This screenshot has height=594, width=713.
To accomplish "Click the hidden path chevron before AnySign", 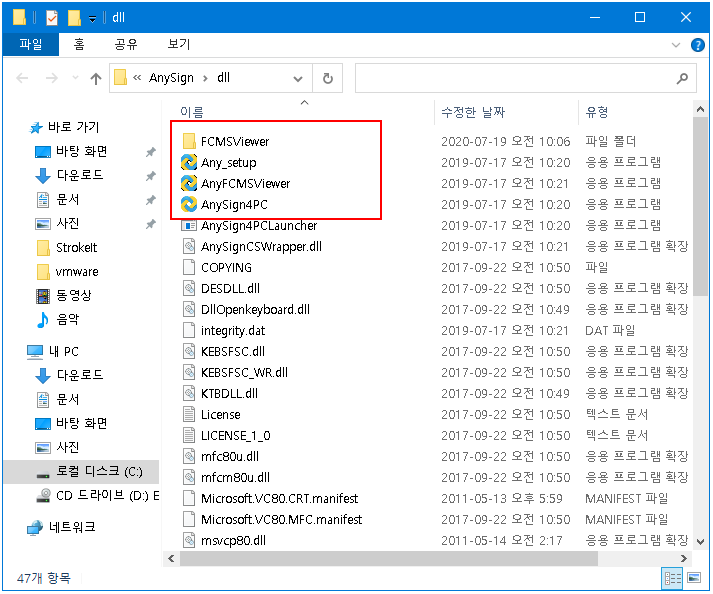I will (x=137, y=78).
